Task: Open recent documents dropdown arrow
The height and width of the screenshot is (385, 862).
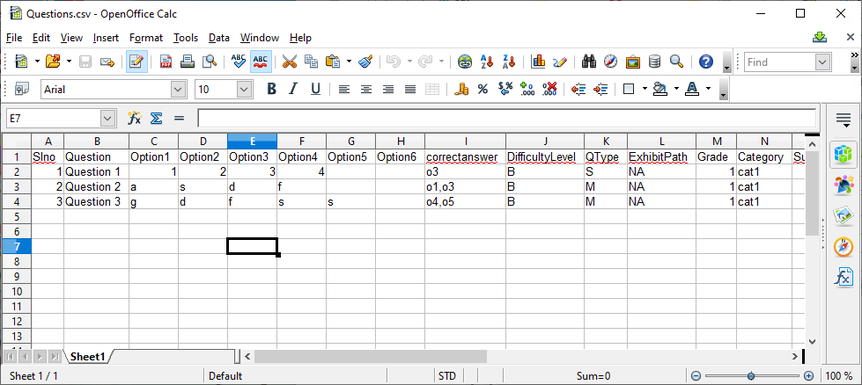Action: tap(69, 62)
